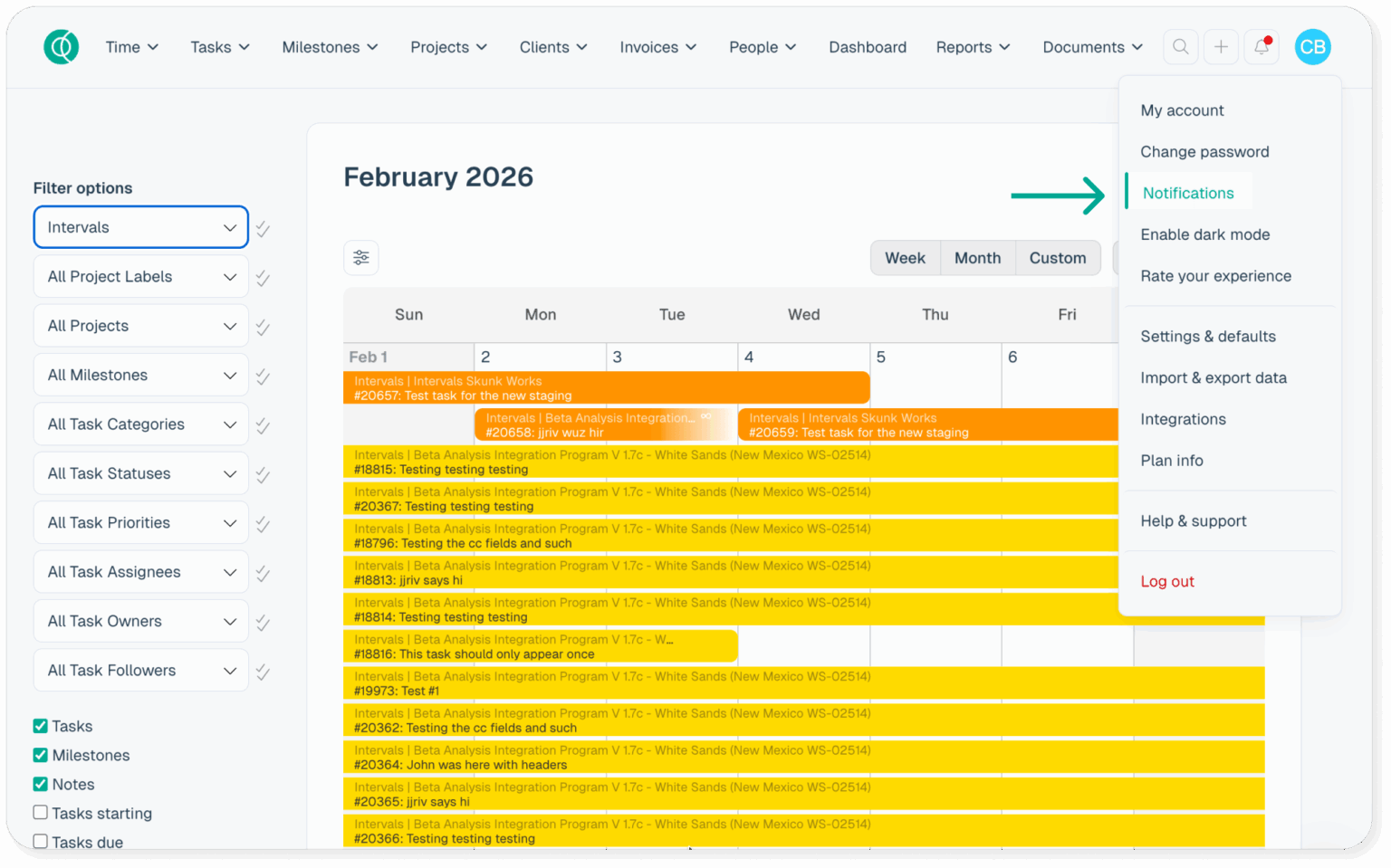Open Help & support
Screen dimensions: 1391x868
[1194, 521]
